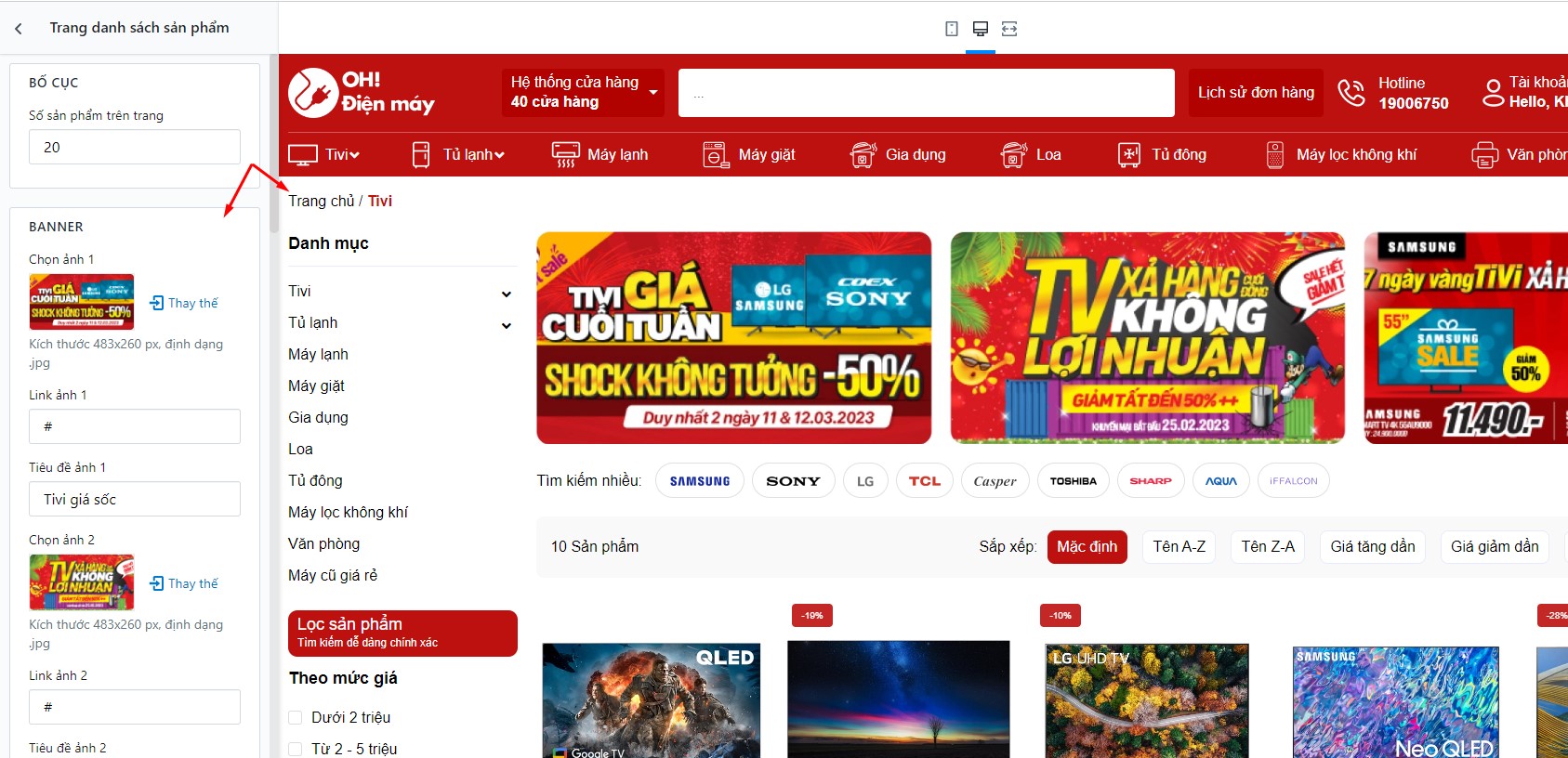
Task: Sort products by Giá tăng dần
Action: [1373, 546]
